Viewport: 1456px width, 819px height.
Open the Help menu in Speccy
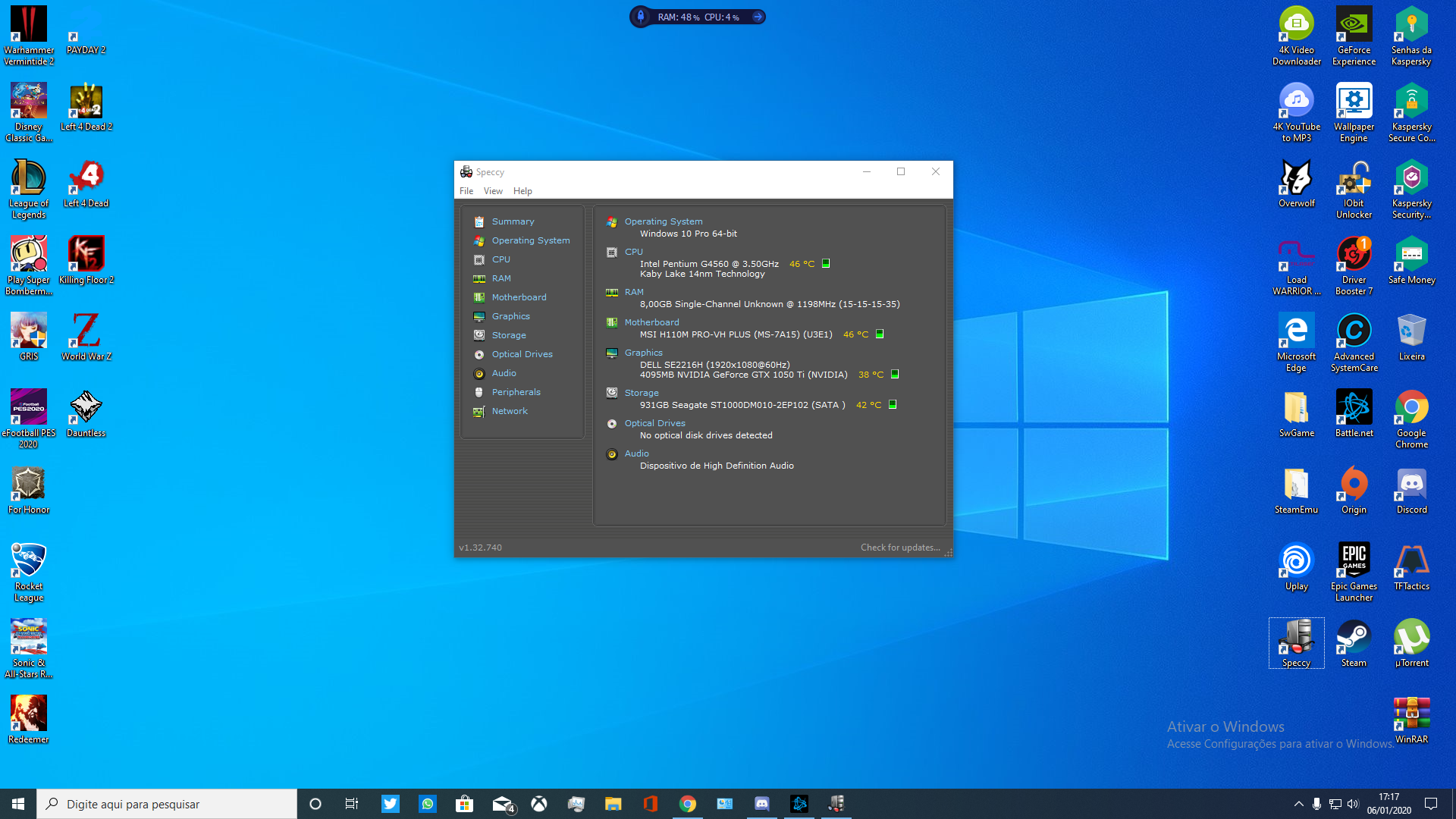pyautogui.click(x=522, y=191)
